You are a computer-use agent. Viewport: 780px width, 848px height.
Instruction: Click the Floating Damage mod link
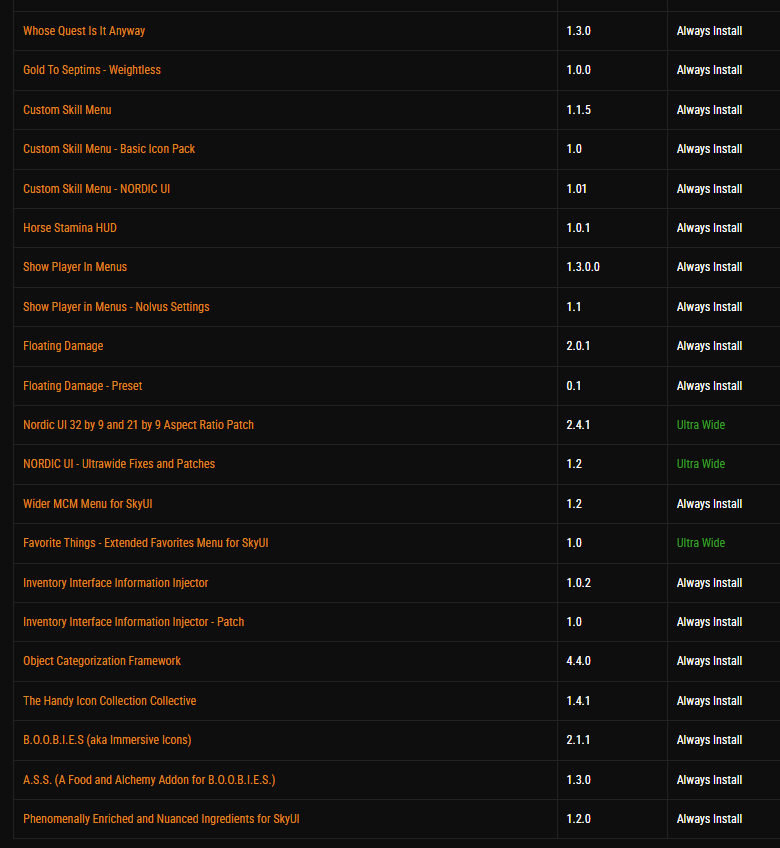(x=63, y=346)
